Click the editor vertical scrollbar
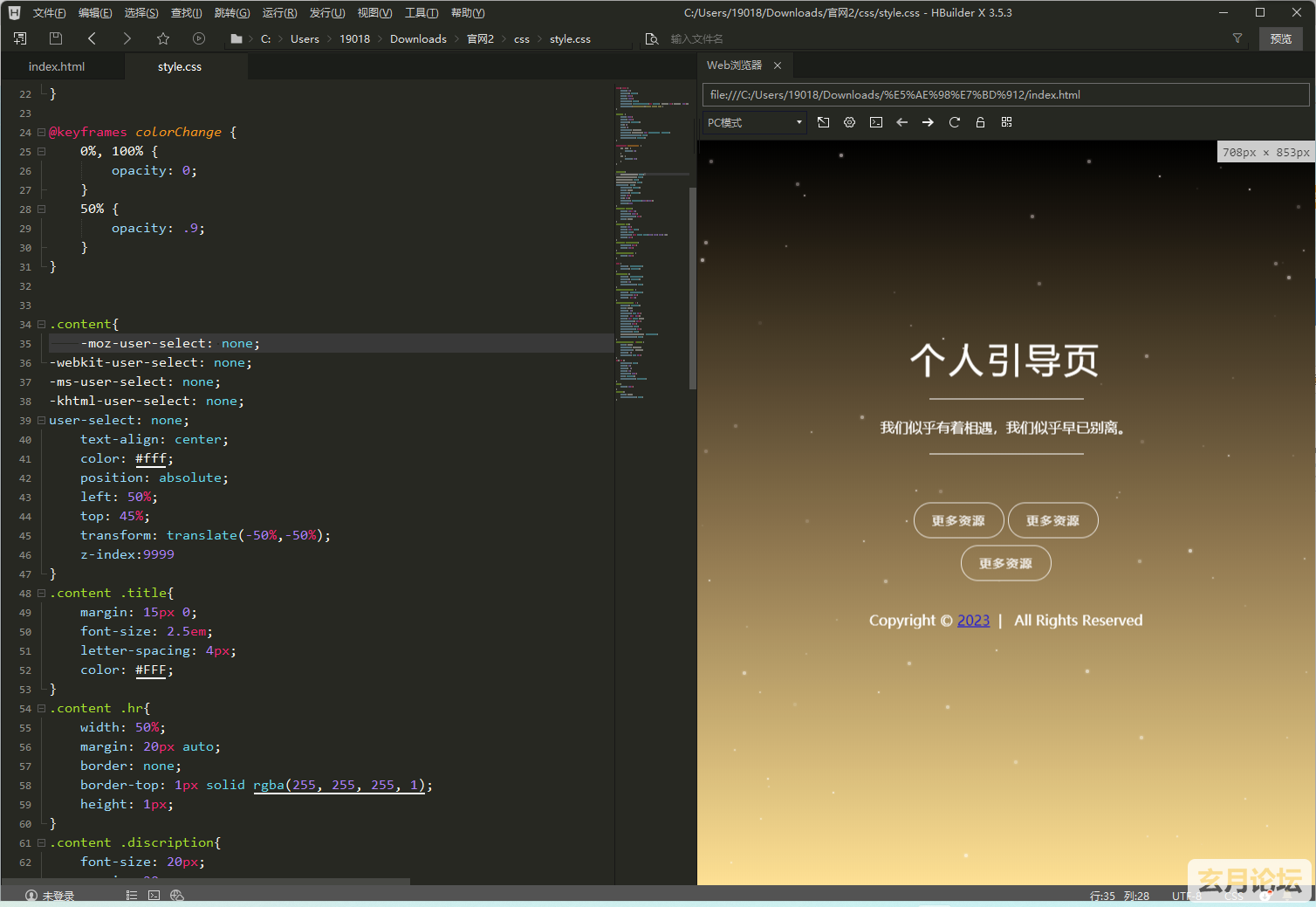Screen dimensions: 1316x907 (x=693, y=288)
